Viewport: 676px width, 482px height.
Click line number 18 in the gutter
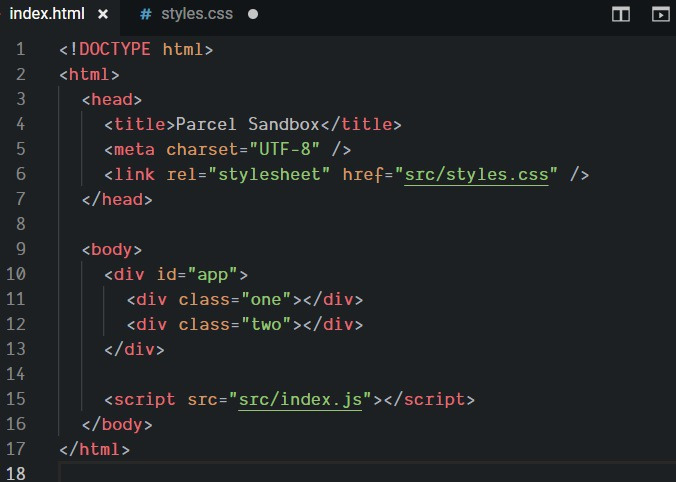tap(16, 473)
